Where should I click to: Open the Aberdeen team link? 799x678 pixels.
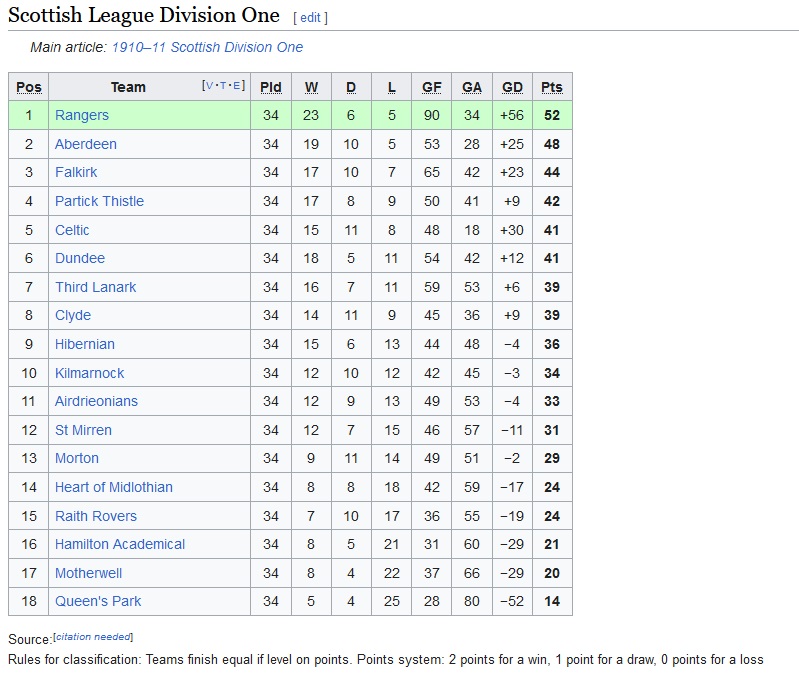pyautogui.click(x=86, y=144)
